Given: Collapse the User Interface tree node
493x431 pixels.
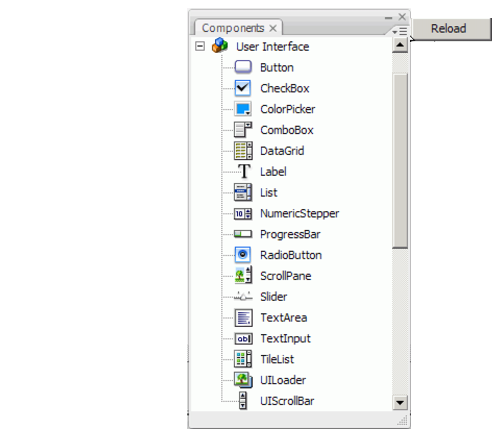Looking at the screenshot, I should click(200, 46).
